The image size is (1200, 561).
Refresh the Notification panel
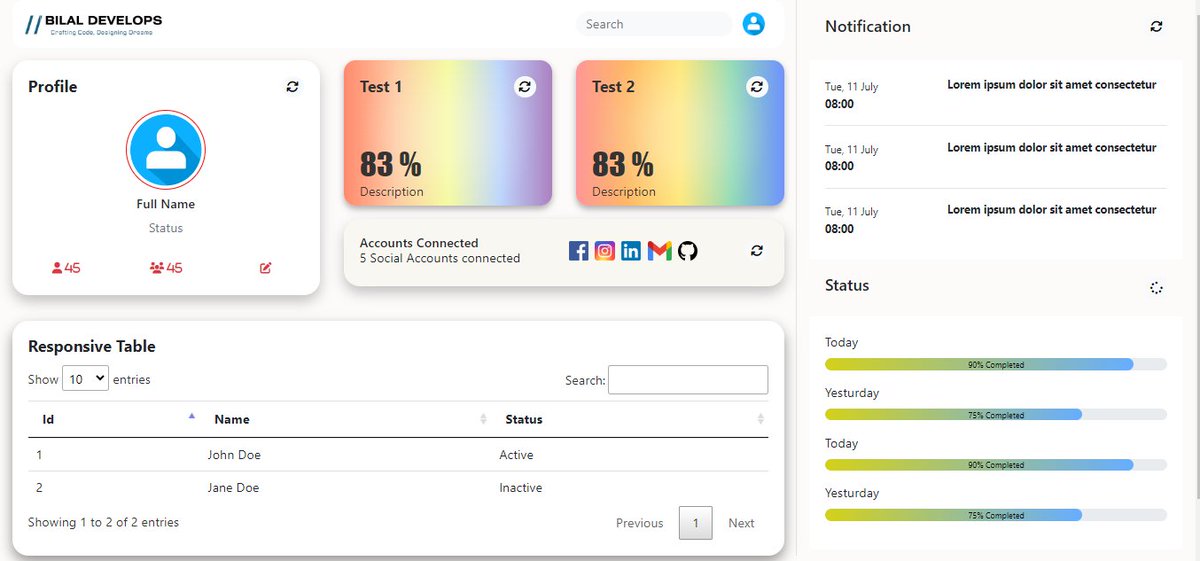pos(1156,27)
